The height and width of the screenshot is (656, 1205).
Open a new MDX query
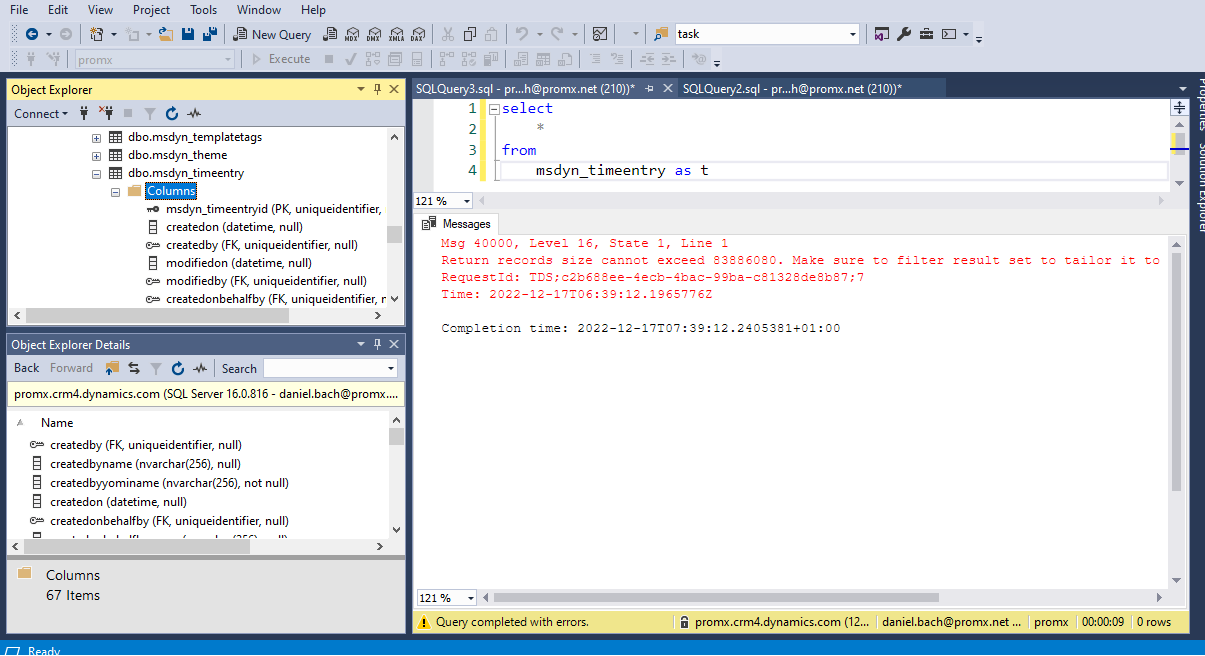351,33
